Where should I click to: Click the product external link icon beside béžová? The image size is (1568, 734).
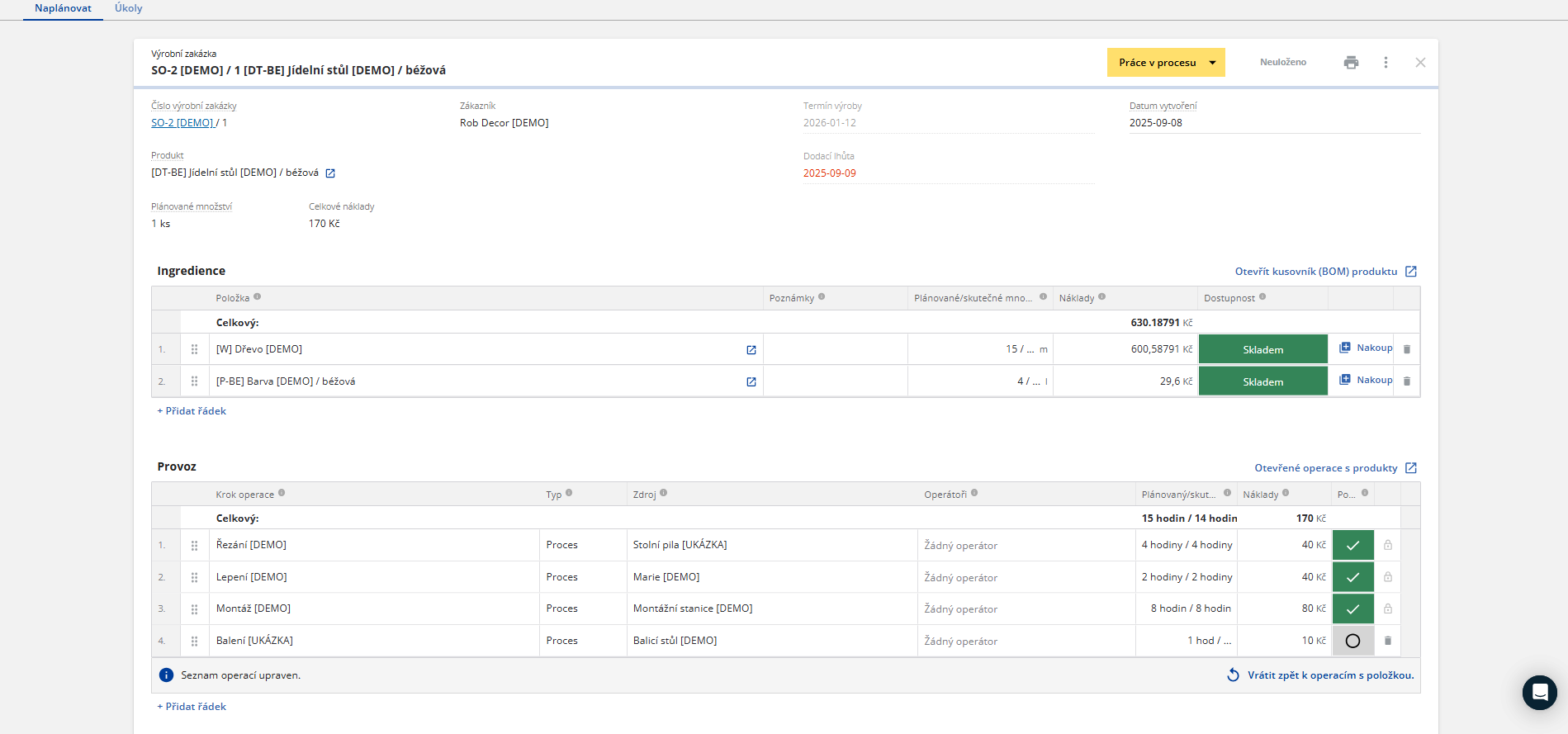[330, 173]
